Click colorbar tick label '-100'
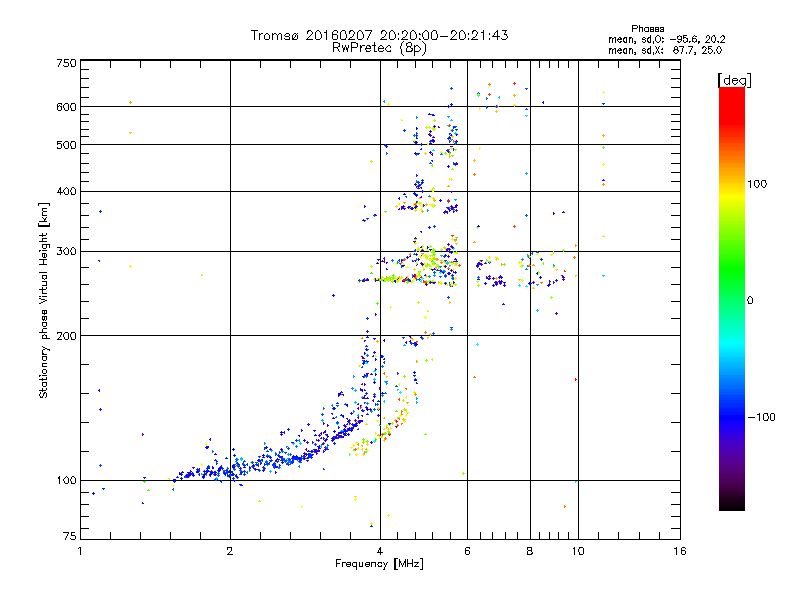 point(762,417)
